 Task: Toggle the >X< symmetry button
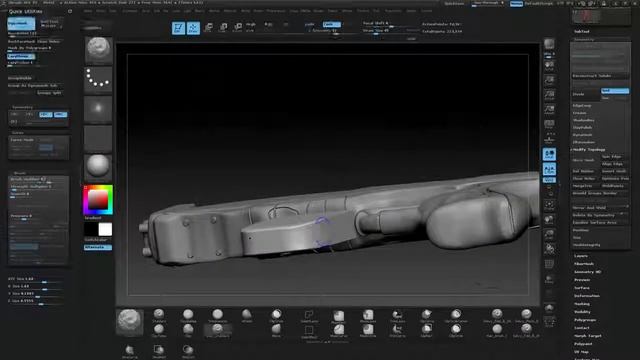[15, 115]
